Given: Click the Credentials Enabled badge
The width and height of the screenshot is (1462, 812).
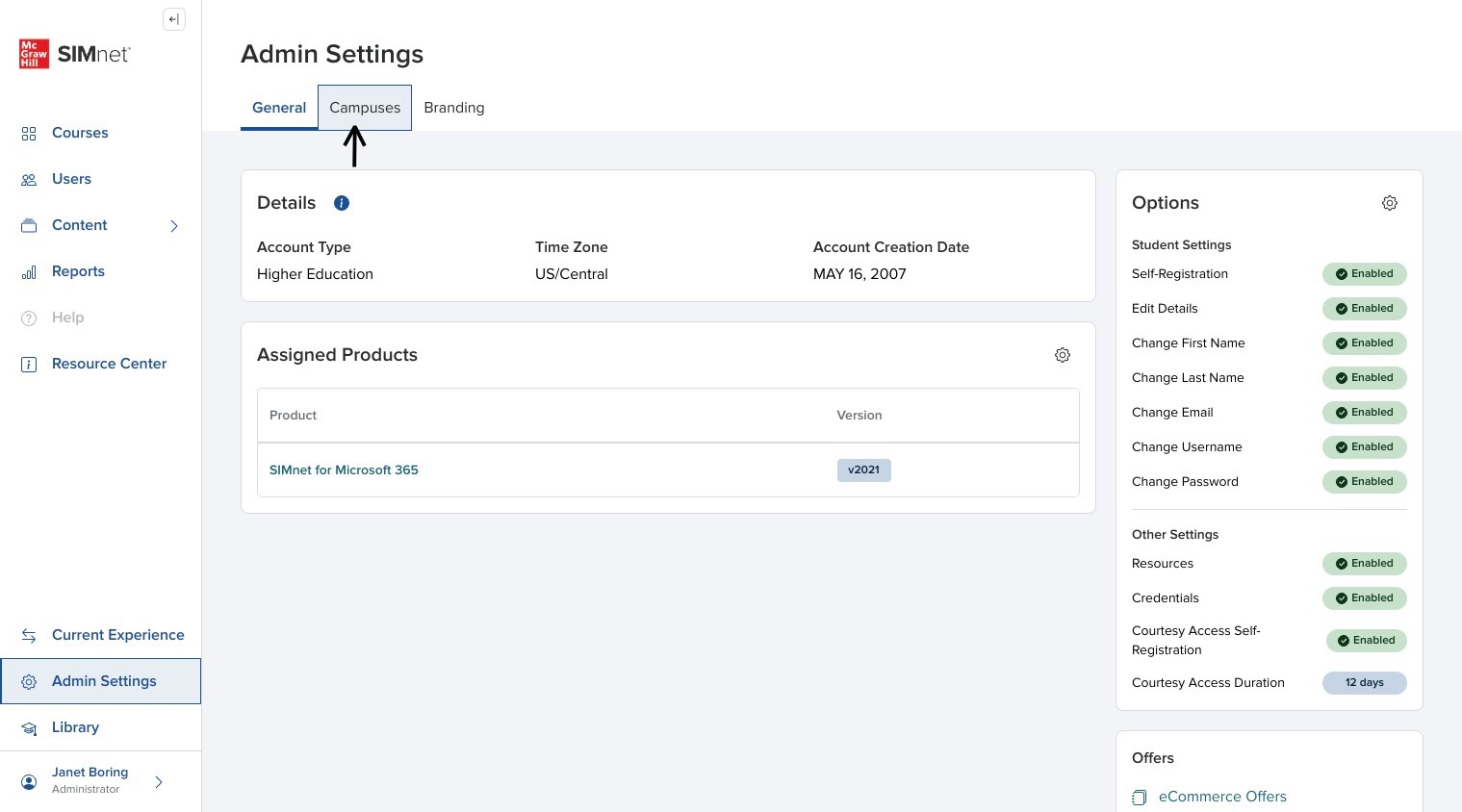Looking at the screenshot, I should coord(1365,598).
